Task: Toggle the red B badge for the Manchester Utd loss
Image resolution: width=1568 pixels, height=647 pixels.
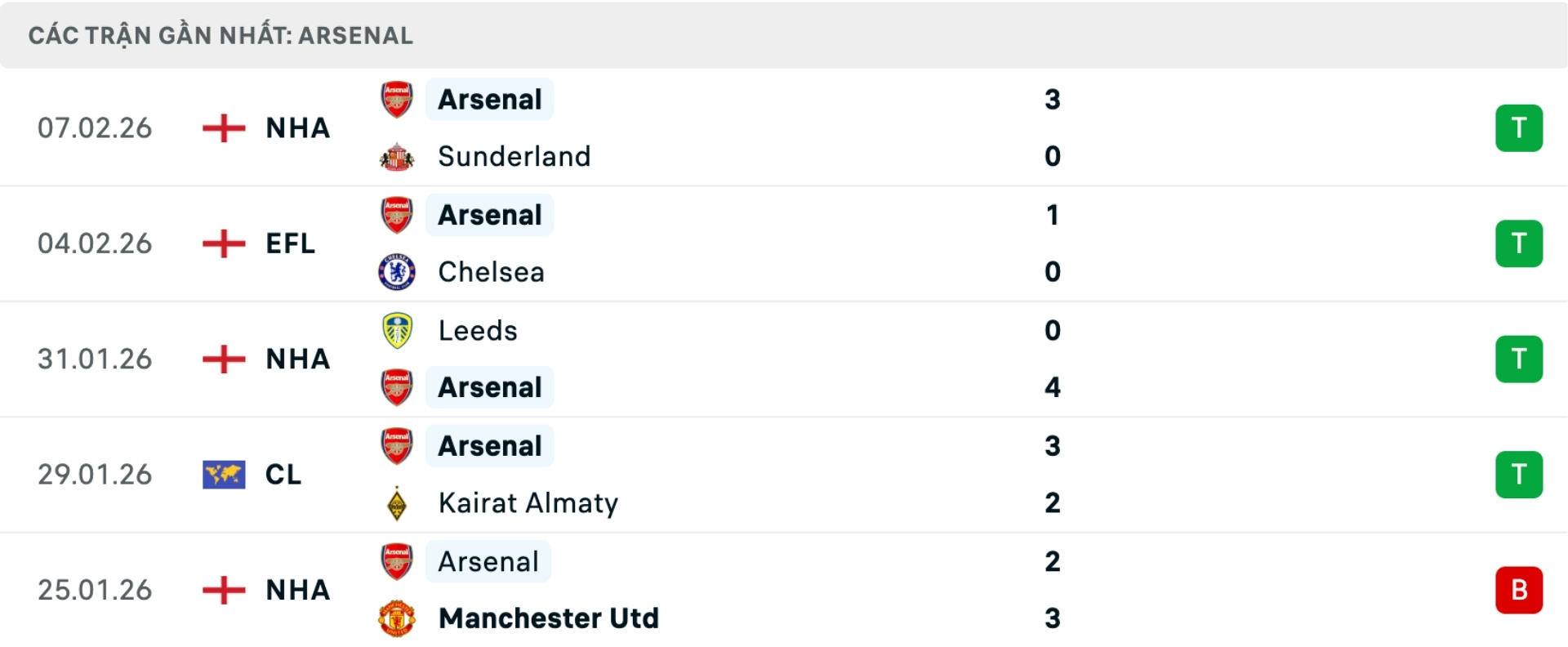Action: (1519, 590)
